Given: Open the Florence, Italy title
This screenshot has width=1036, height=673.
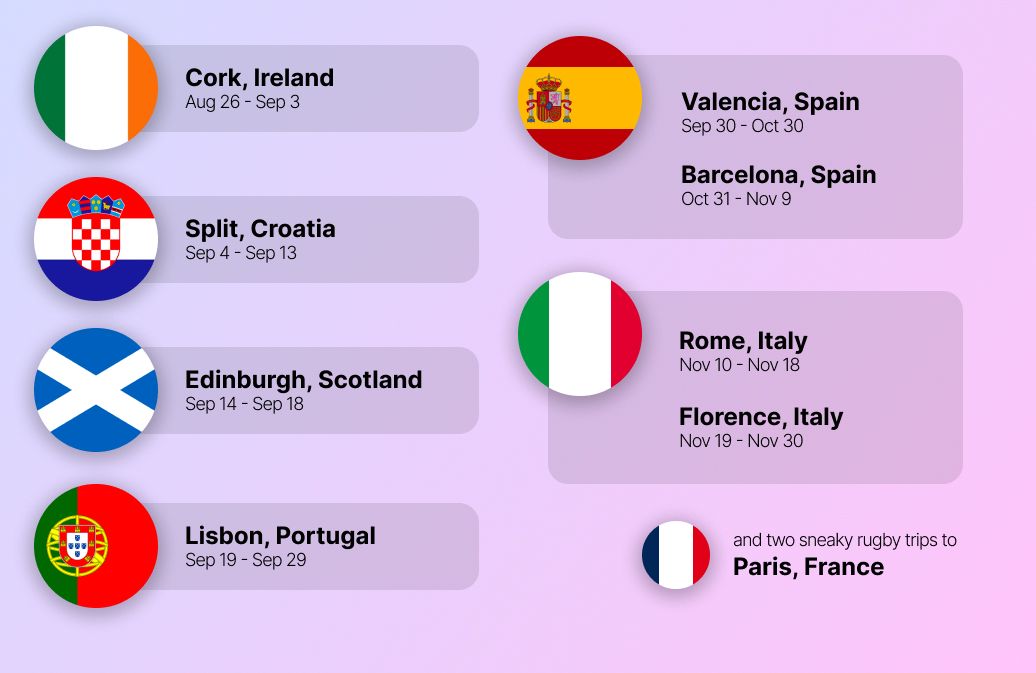Looking at the screenshot, I should coord(760,417).
